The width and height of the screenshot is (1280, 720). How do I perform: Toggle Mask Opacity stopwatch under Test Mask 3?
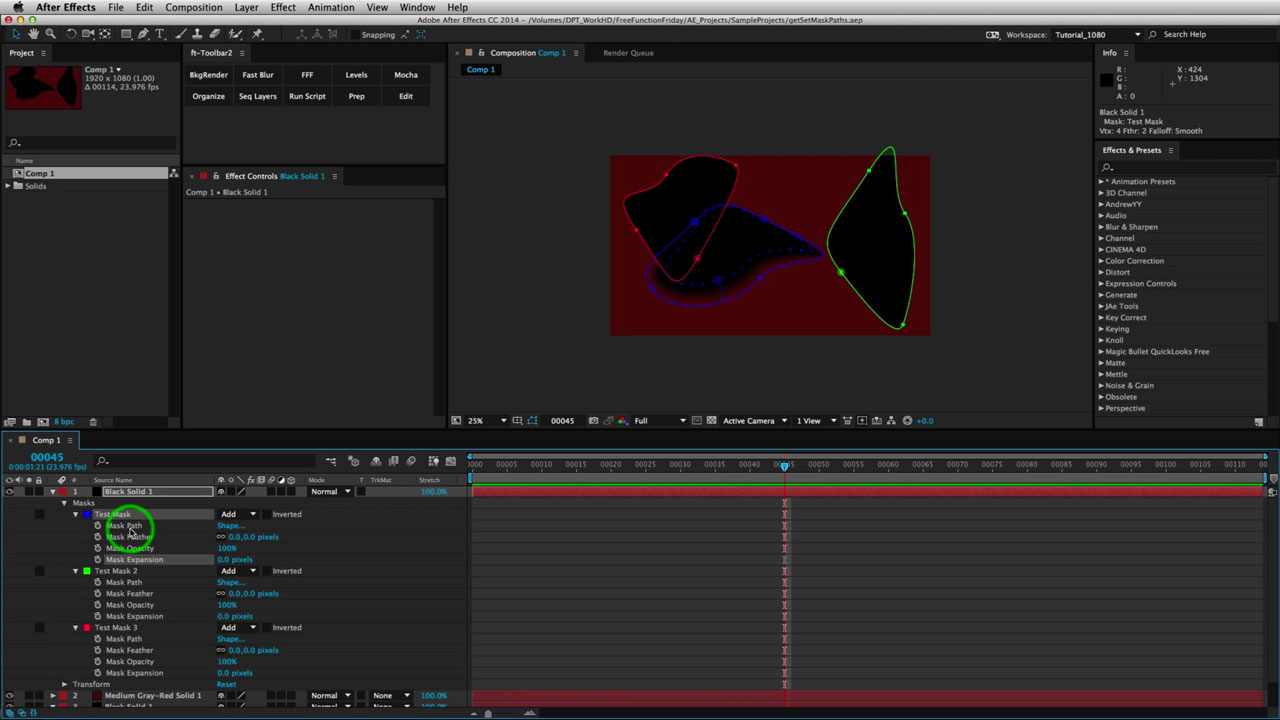click(98, 662)
